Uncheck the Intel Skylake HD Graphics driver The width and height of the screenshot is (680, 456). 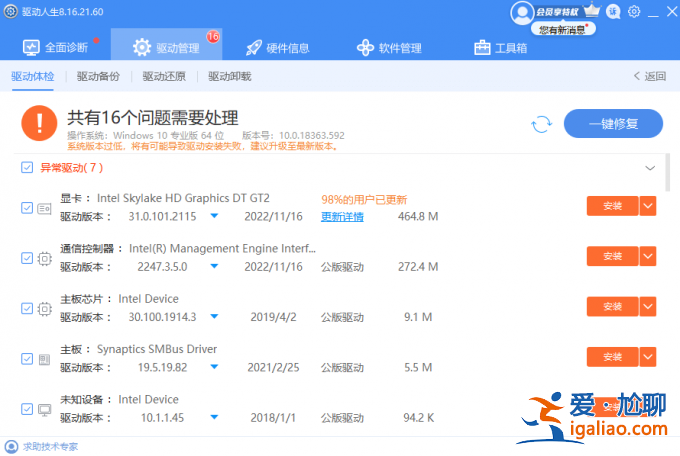(27, 208)
